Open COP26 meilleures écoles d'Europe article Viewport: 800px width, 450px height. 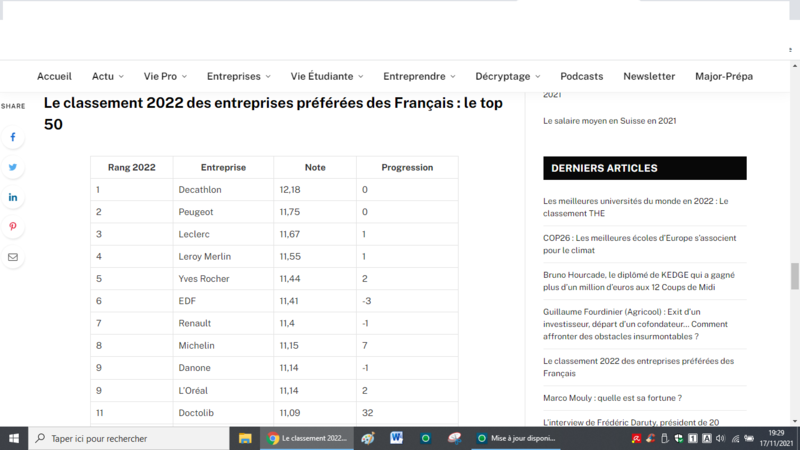pyautogui.click(x=640, y=244)
